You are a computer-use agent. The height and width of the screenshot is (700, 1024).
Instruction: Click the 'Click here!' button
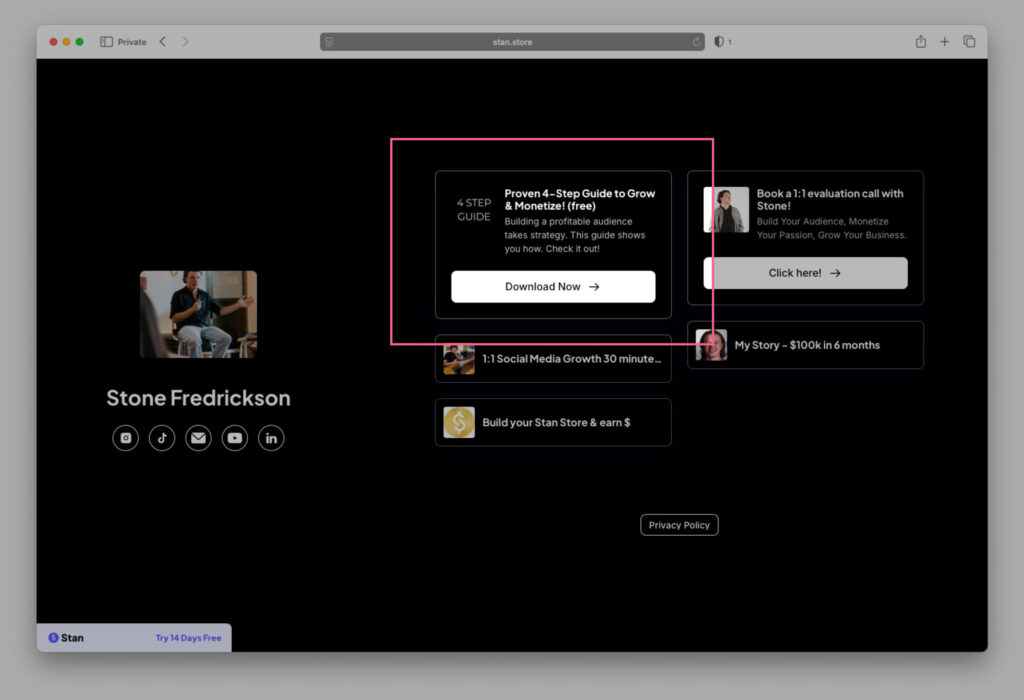805,273
